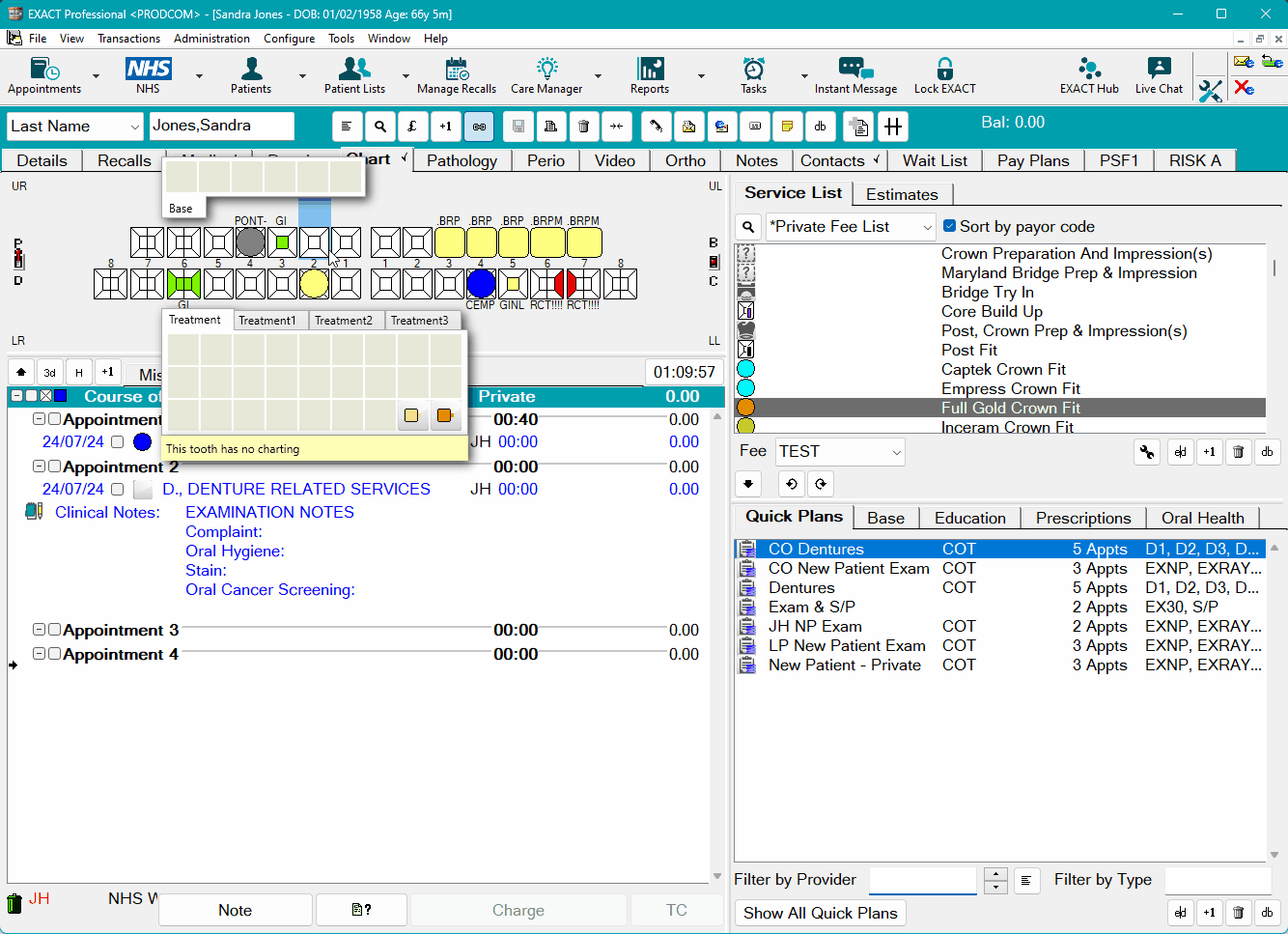The width and height of the screenshot is (1288, 934).
Task: Click the Note button
Action: [x=235, y=910]
